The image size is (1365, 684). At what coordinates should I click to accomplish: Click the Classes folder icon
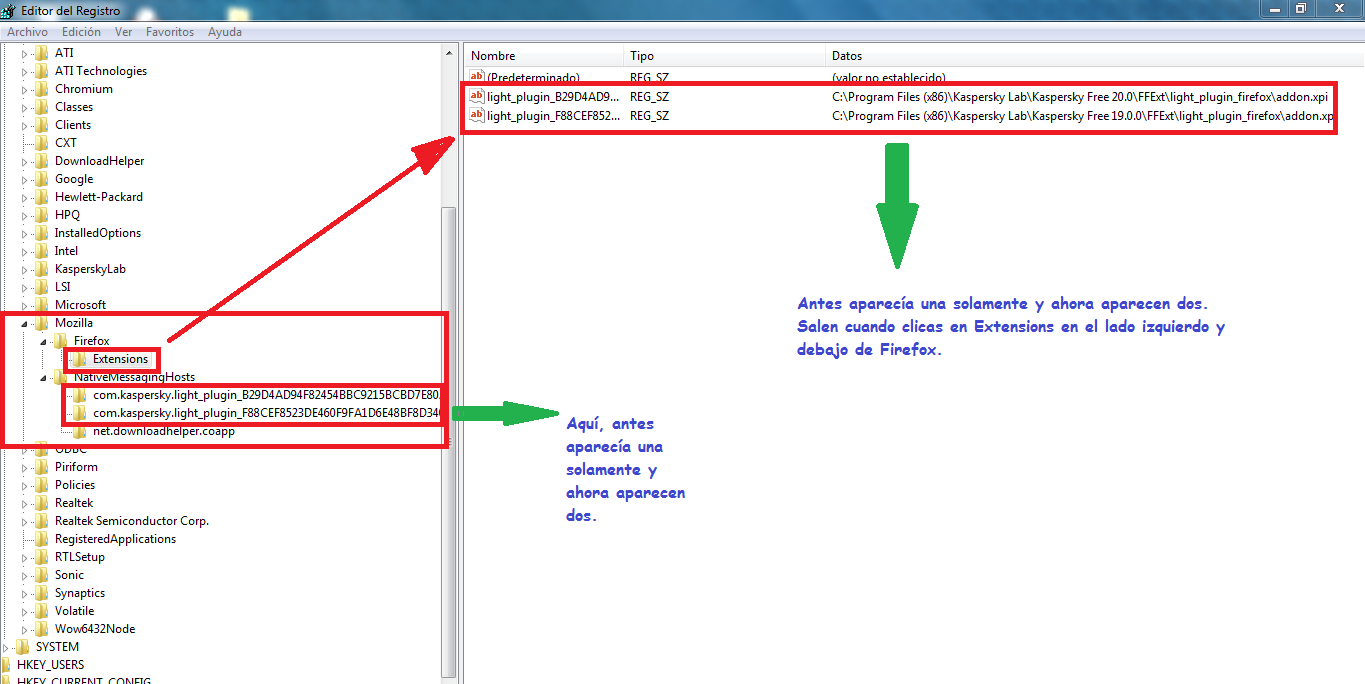tap(42, 107)
